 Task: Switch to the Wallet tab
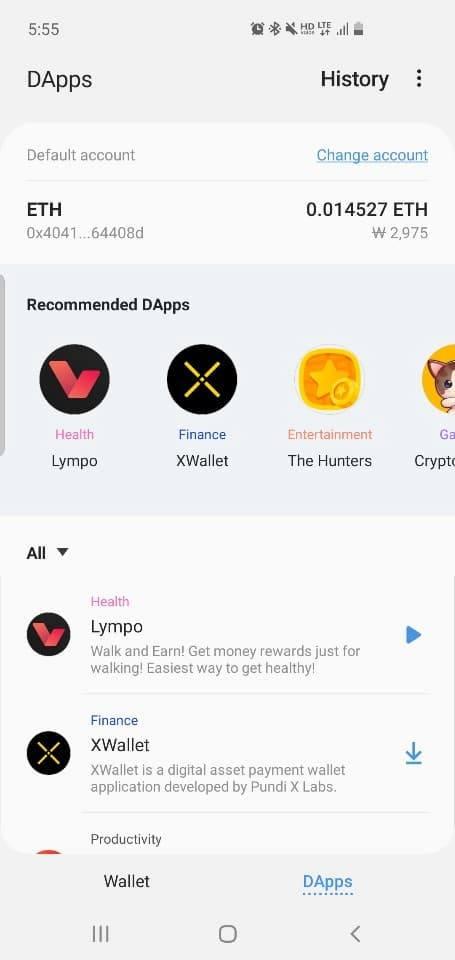tap(127, 881)
